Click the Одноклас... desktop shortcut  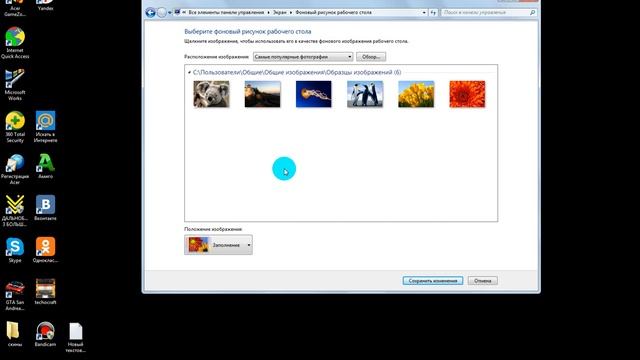point(45,250)
